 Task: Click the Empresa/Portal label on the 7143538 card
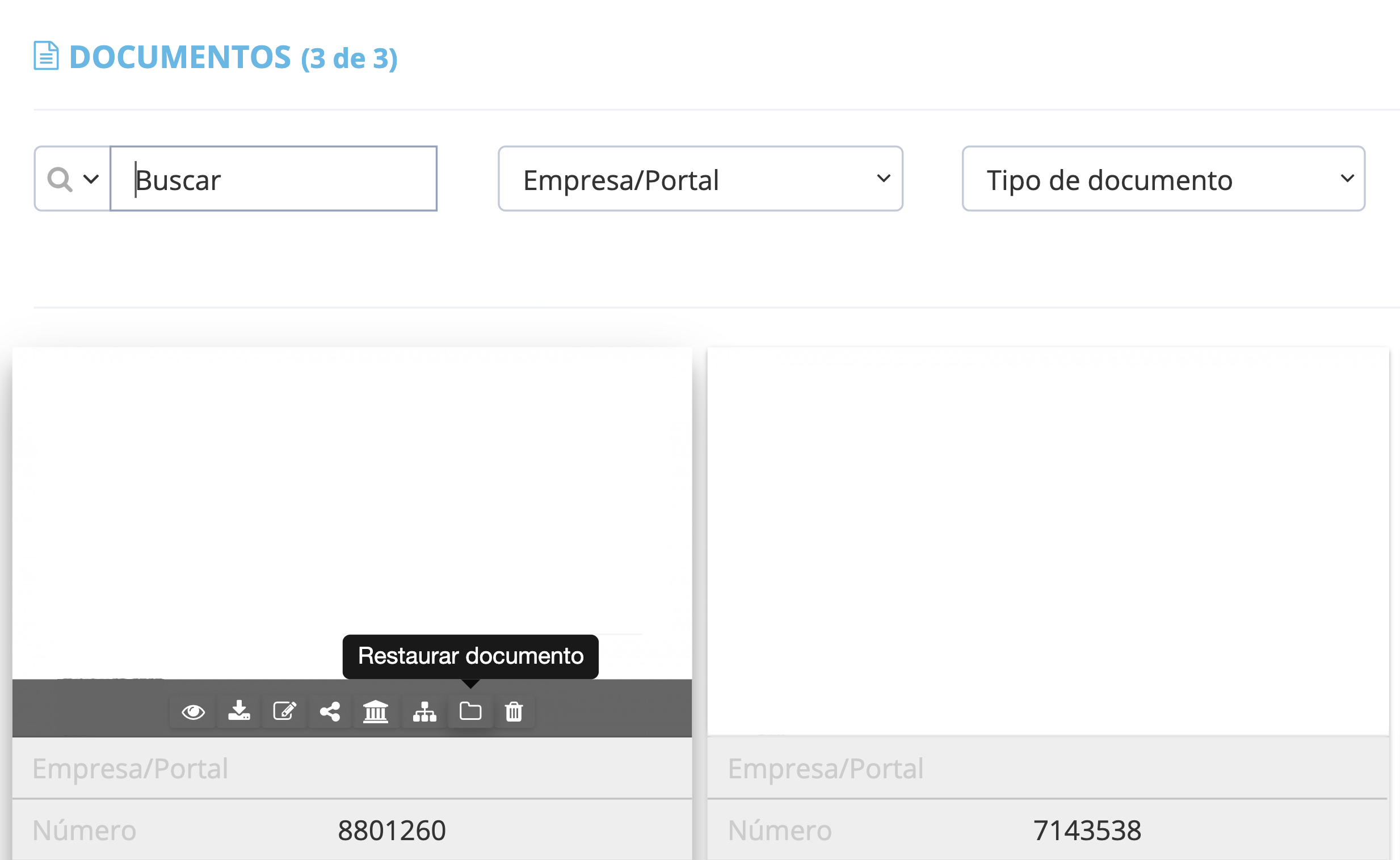(x=826, y=769)
